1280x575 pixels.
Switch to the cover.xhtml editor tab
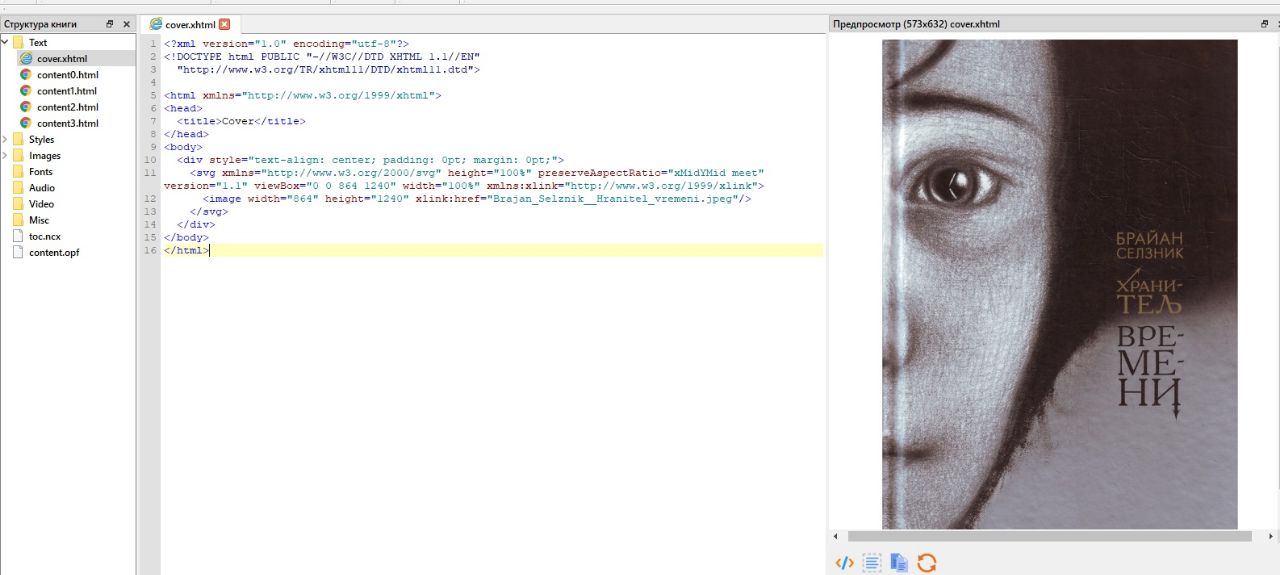(x=190, y=24)
